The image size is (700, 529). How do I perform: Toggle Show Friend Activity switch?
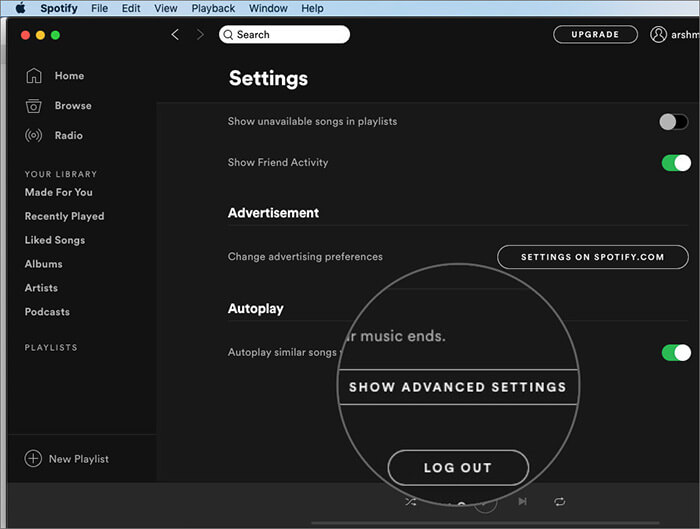point(676,163)
